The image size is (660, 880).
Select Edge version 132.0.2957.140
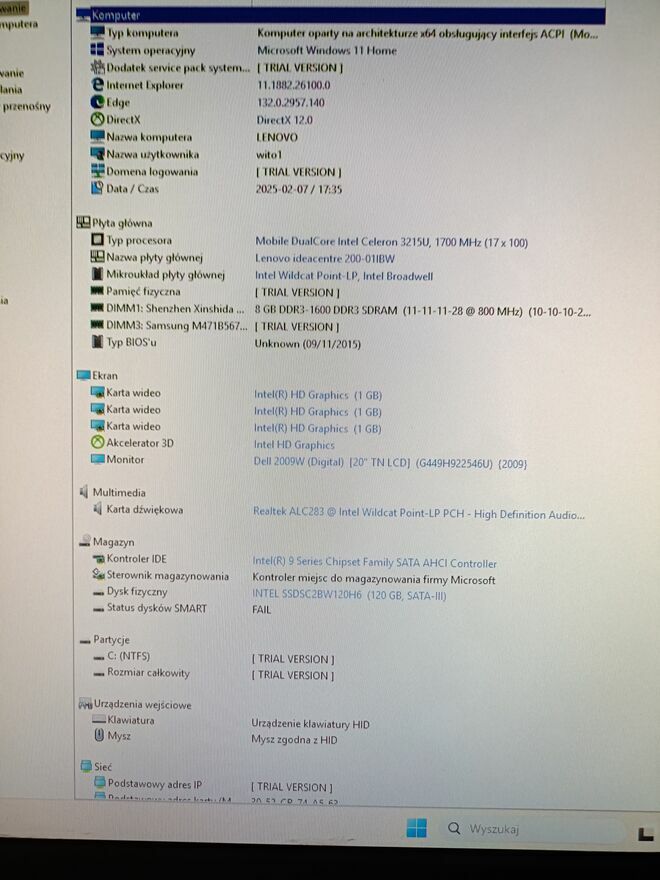pyautogui.click(x=291, y=103)
